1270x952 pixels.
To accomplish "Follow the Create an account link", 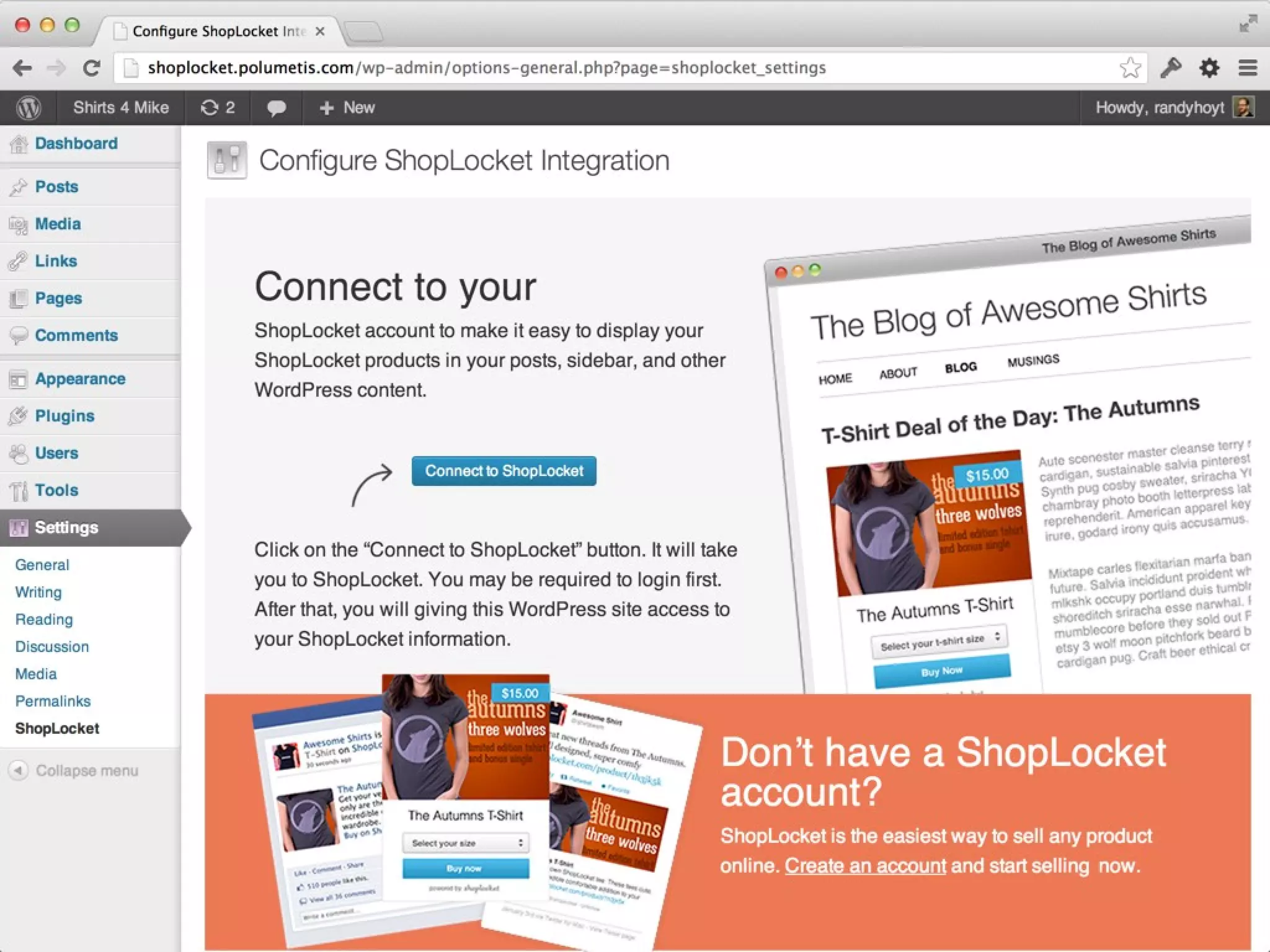I will click(865, 865).
